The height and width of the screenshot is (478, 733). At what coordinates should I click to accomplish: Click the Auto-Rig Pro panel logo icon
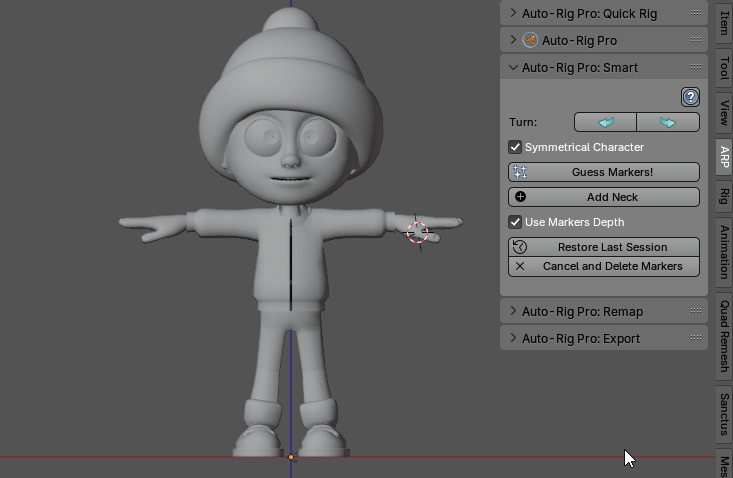click(530, 40)
